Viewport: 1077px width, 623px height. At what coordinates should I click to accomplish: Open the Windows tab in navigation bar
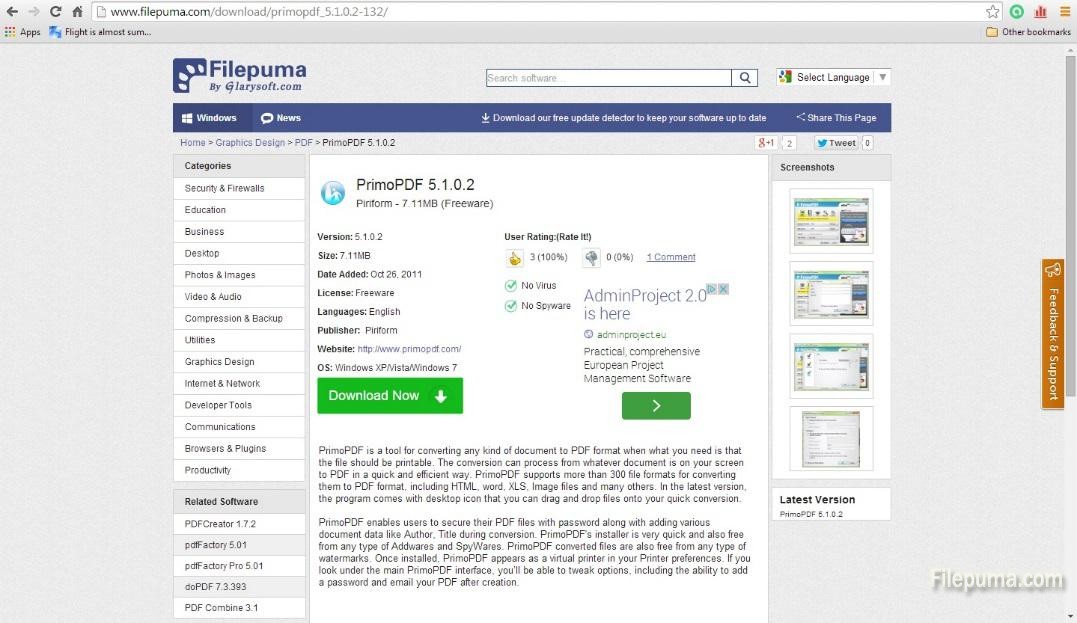tap(209, 118)
